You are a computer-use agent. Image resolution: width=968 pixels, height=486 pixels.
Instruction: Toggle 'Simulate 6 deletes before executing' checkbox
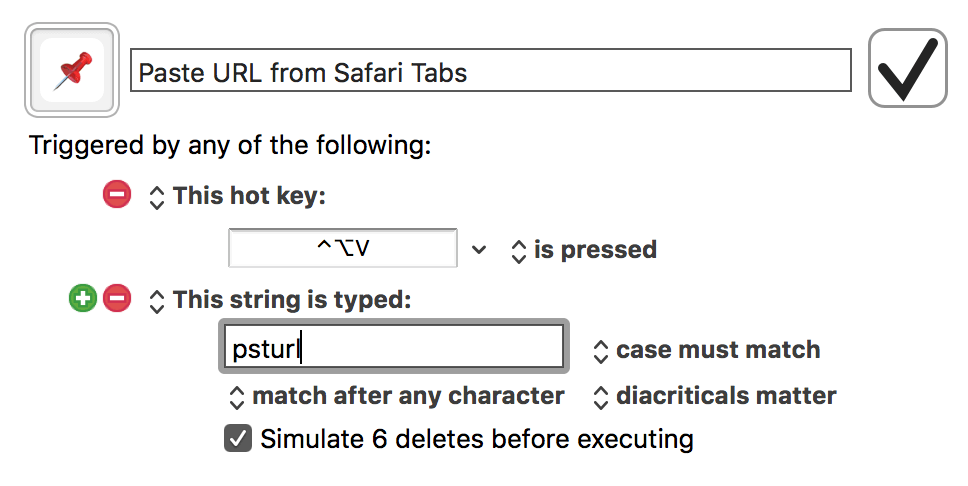(238, 438)
